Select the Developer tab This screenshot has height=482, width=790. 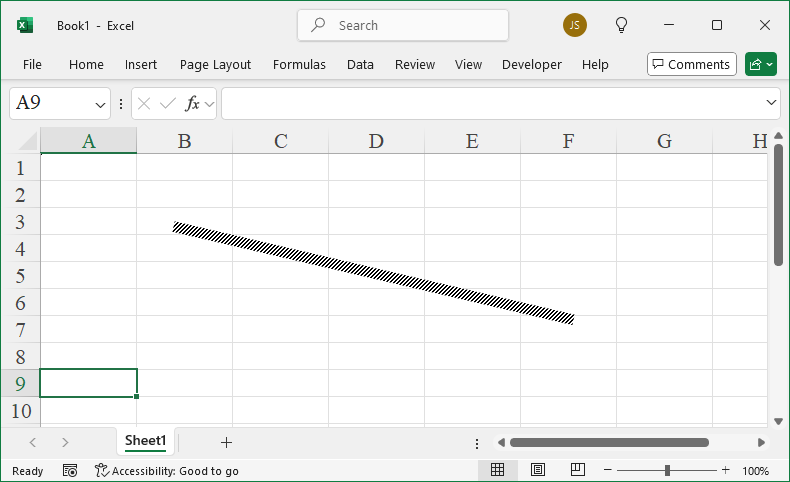pos(532,64)
